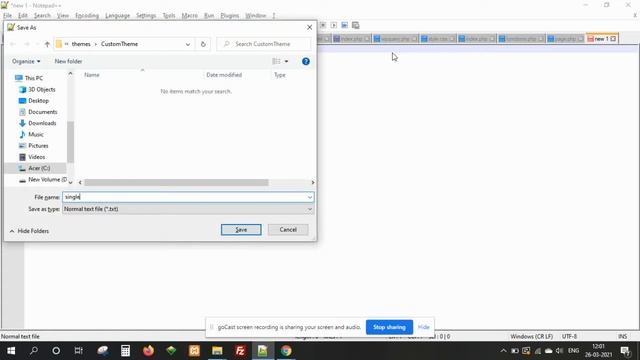This screenshot has height=360, width=640.
Task: Open the Edit menu
Action: pos(23,16)
